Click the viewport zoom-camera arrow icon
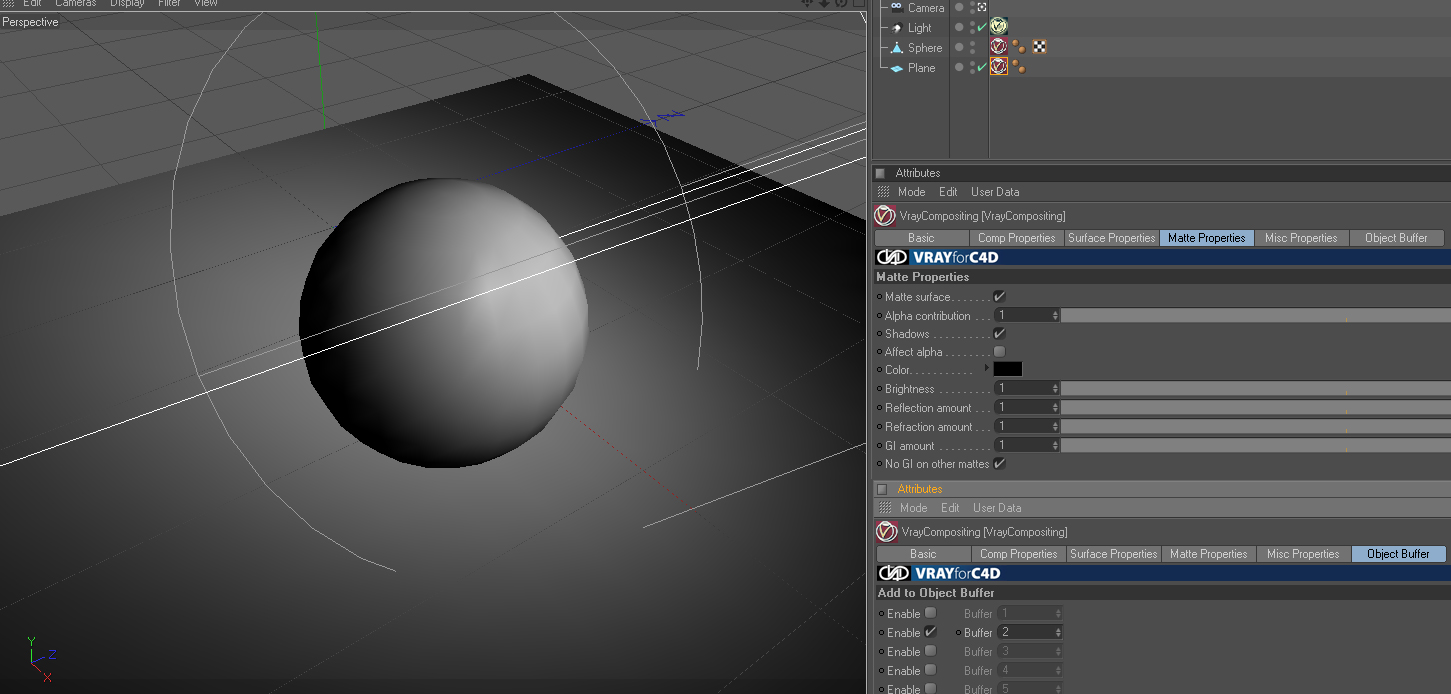This screenshot has height=694, width=1451. point(824,3)
